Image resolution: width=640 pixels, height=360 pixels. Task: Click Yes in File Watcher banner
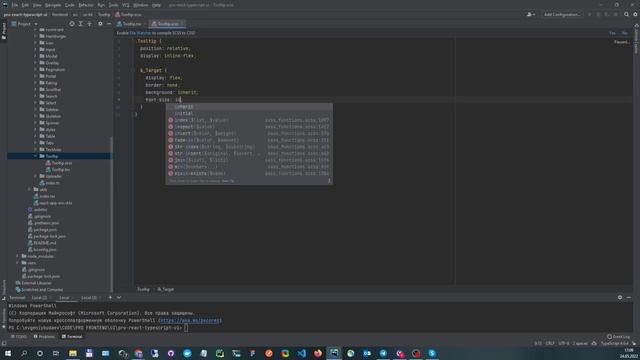pos(612,33)
